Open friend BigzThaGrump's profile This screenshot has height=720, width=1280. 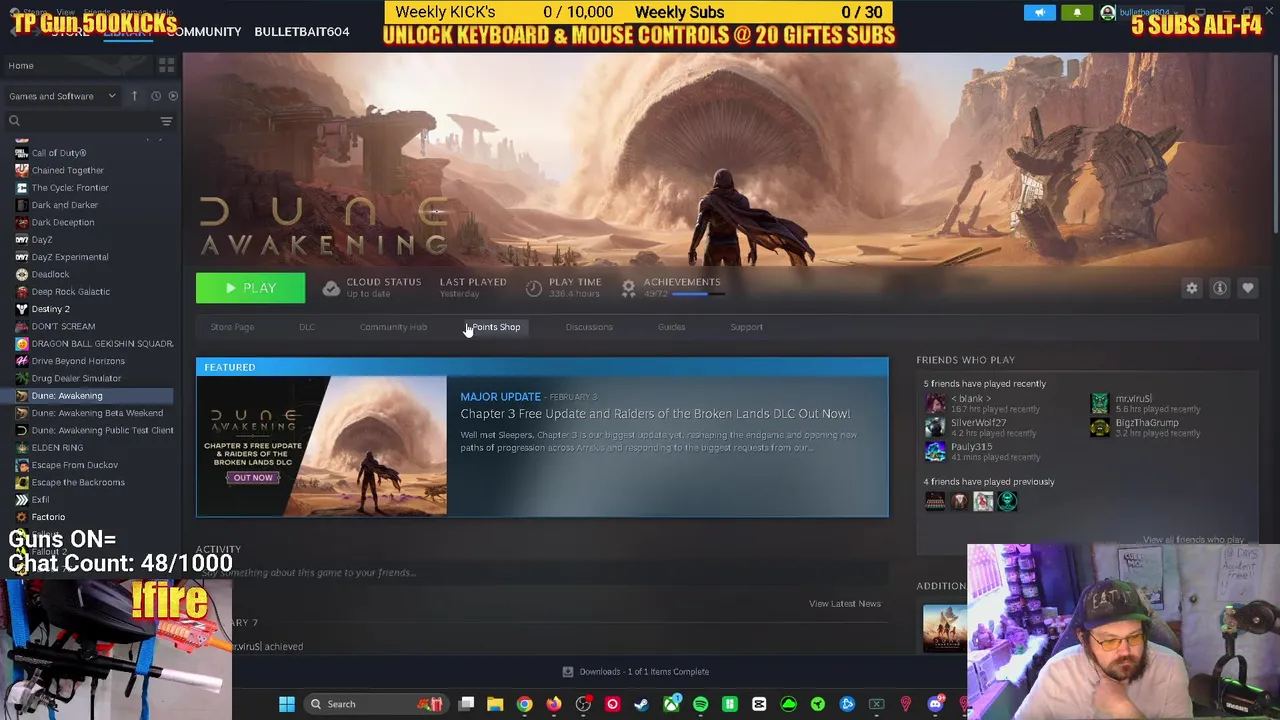pyautogui.click(x=1147, y=423)
